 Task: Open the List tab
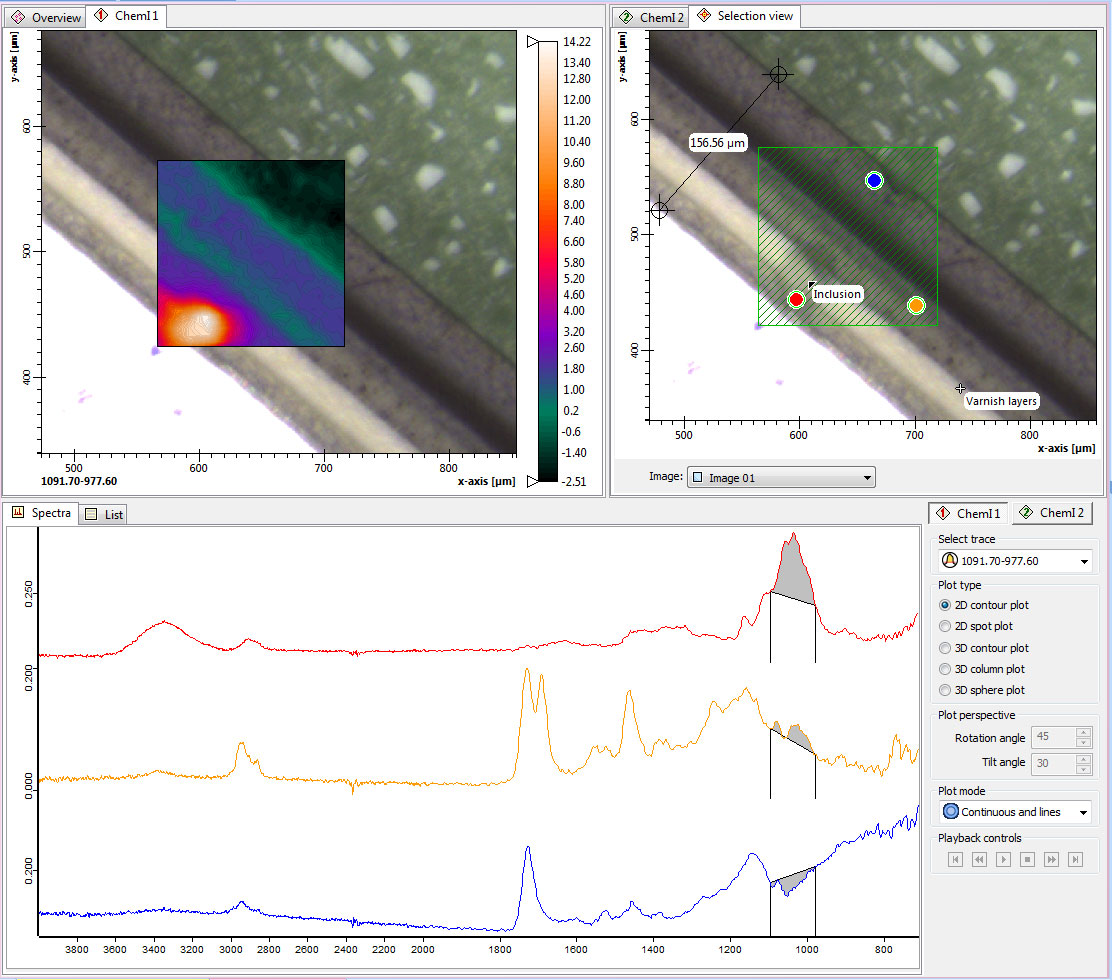104,514
